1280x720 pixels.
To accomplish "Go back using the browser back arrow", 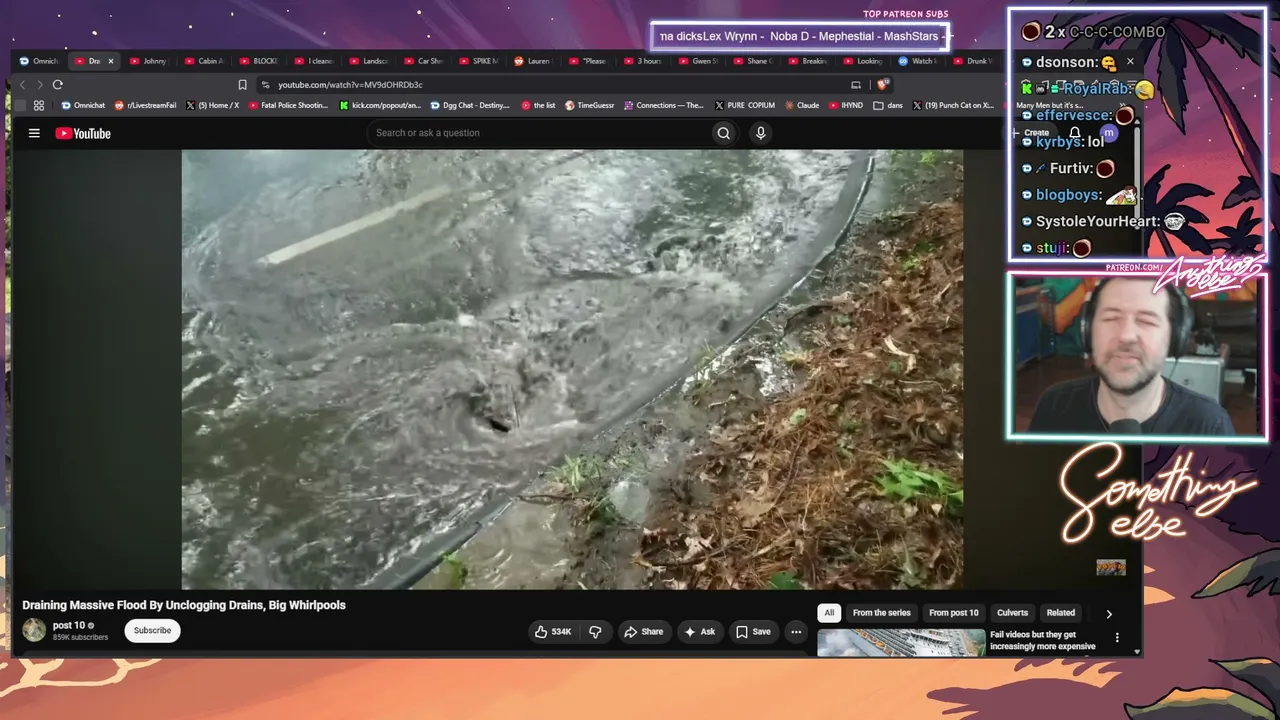I will pyautogui.click(x=23, y=85).
